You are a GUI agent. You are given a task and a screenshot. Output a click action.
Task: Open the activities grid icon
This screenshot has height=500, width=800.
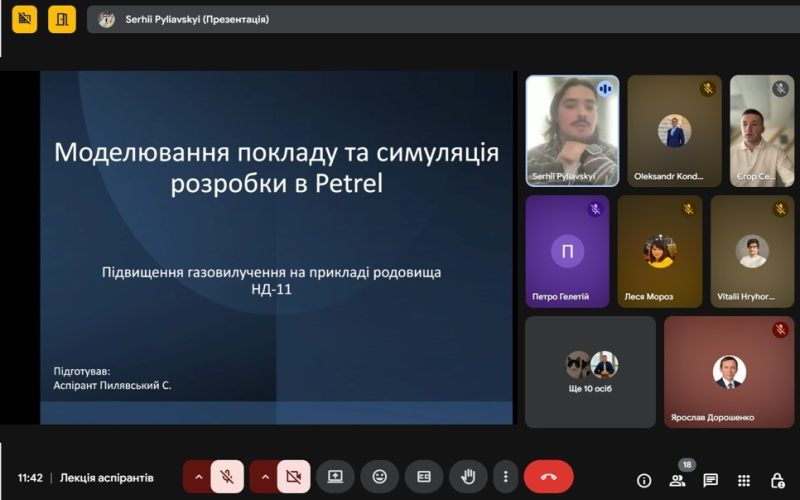(744, 480)
